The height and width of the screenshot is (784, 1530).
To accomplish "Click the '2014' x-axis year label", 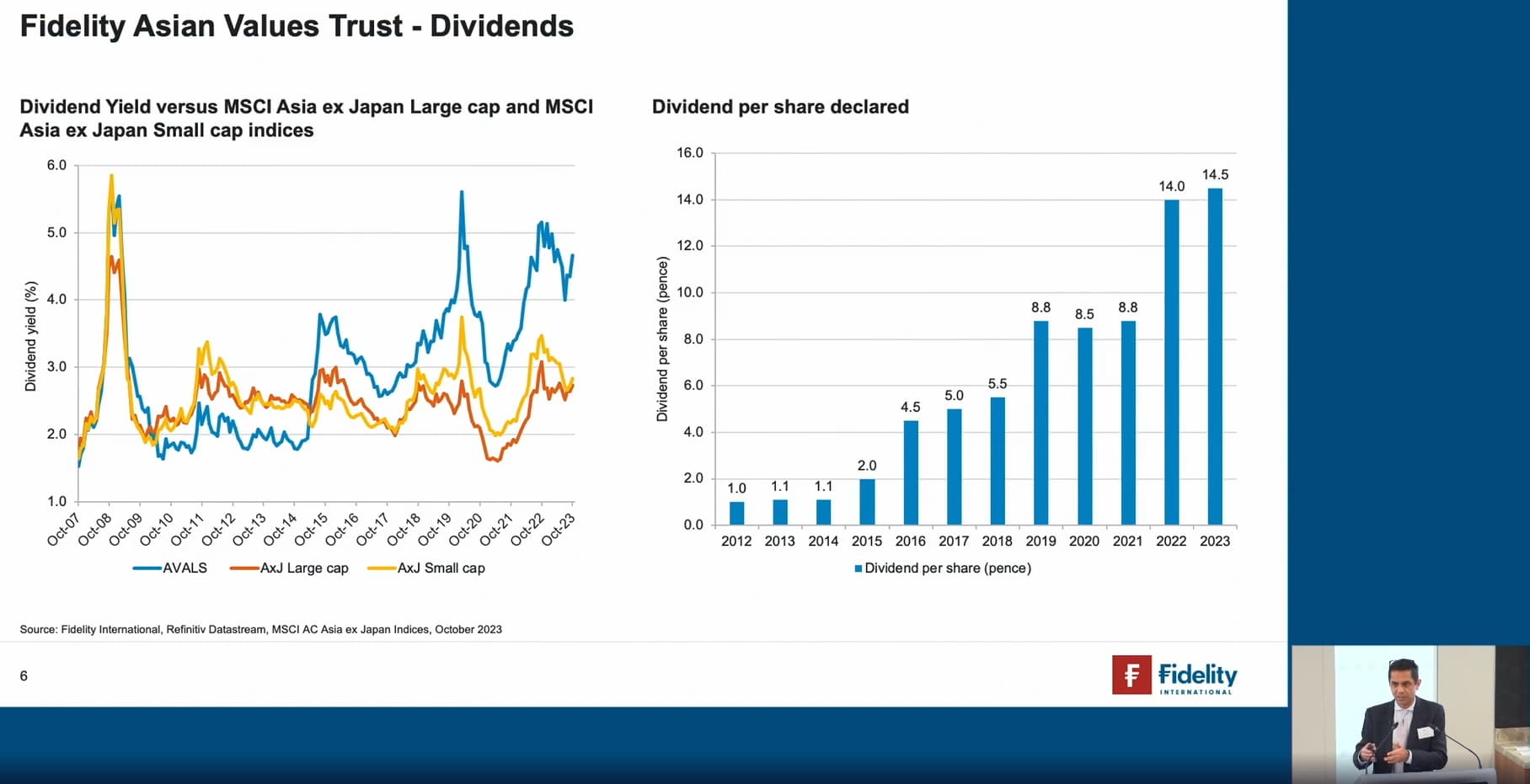I will tap(823, 541).
